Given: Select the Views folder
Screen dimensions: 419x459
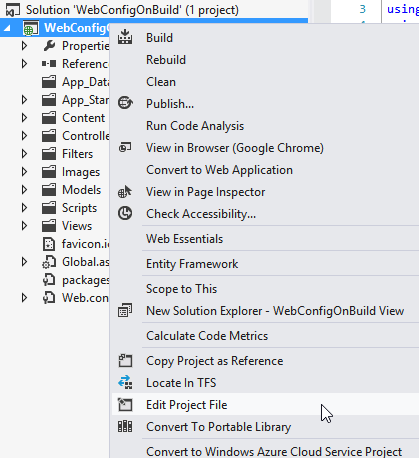Looking at the screenshot, I should point(77,226).
